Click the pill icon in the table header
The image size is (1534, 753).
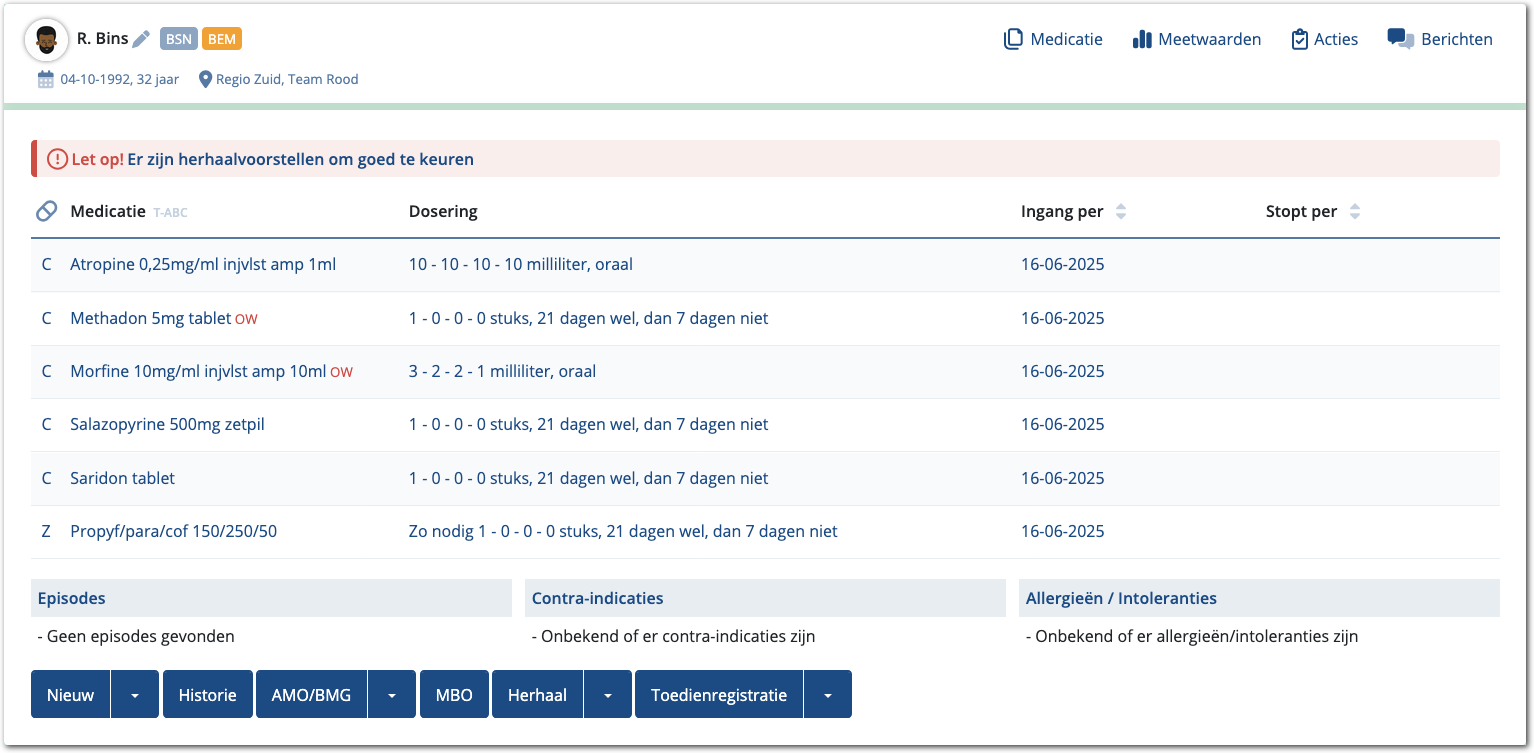coord(46,211)
